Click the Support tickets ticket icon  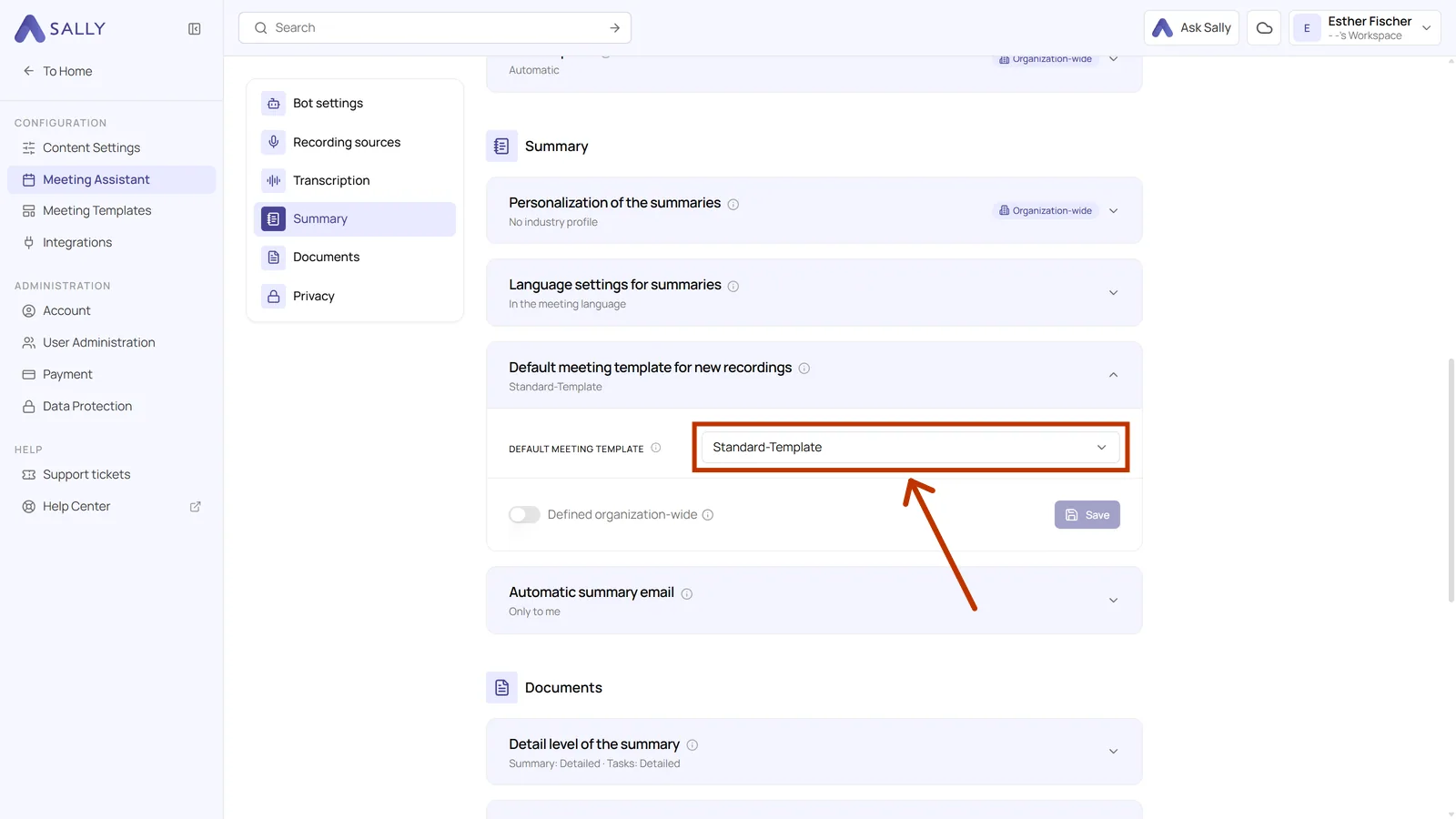coord(28,475)
